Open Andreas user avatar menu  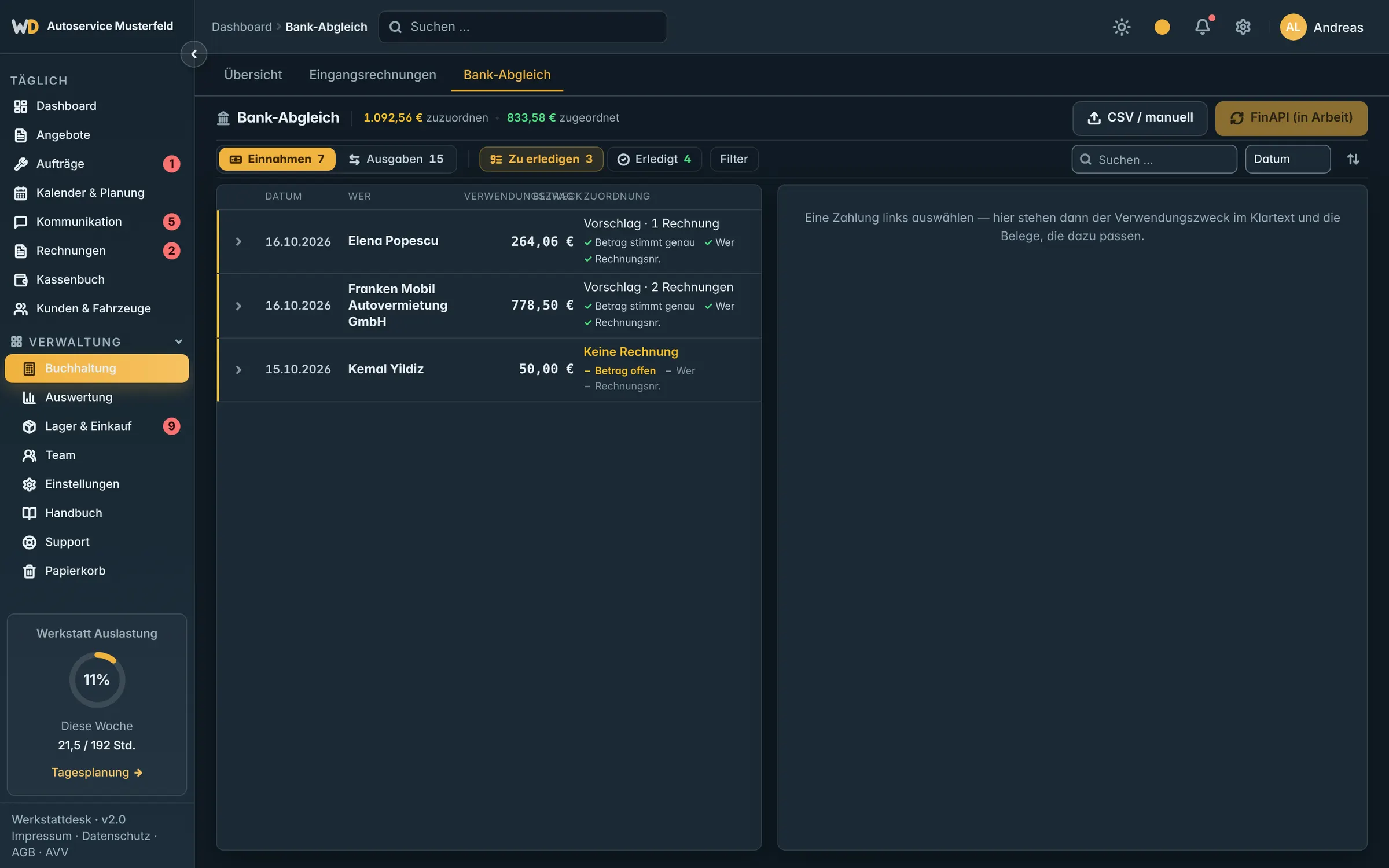1322,27
